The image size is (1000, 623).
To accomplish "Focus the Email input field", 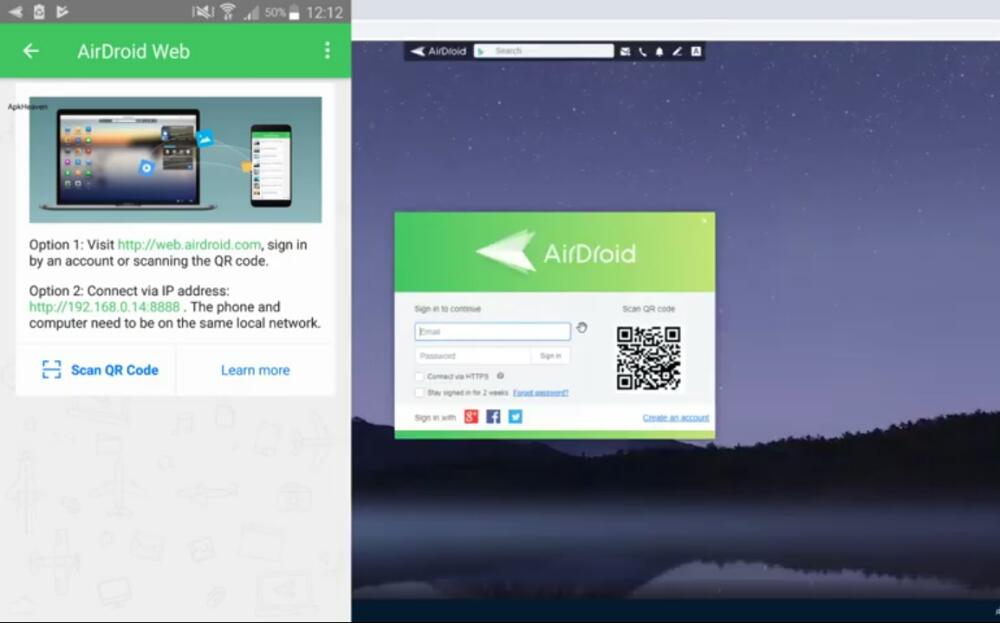I will click(492, 332).
